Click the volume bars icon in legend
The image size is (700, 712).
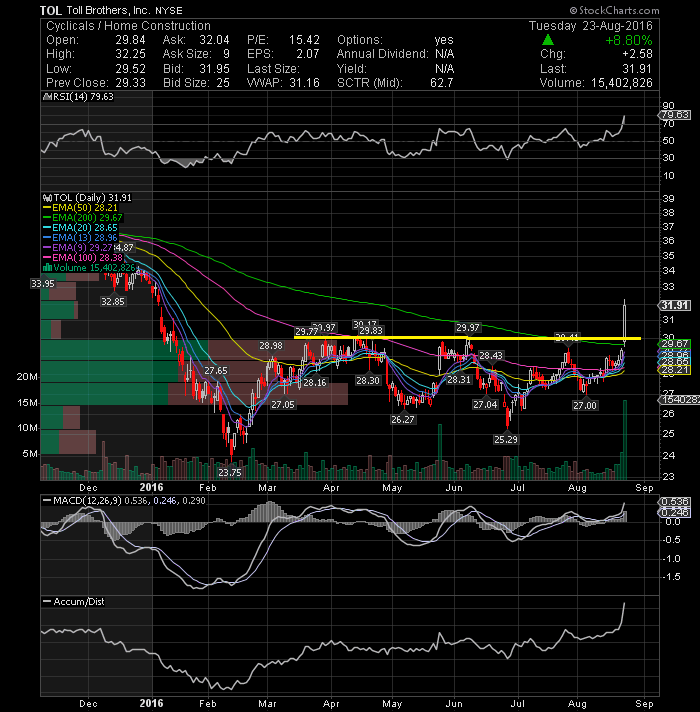[47, 267]
